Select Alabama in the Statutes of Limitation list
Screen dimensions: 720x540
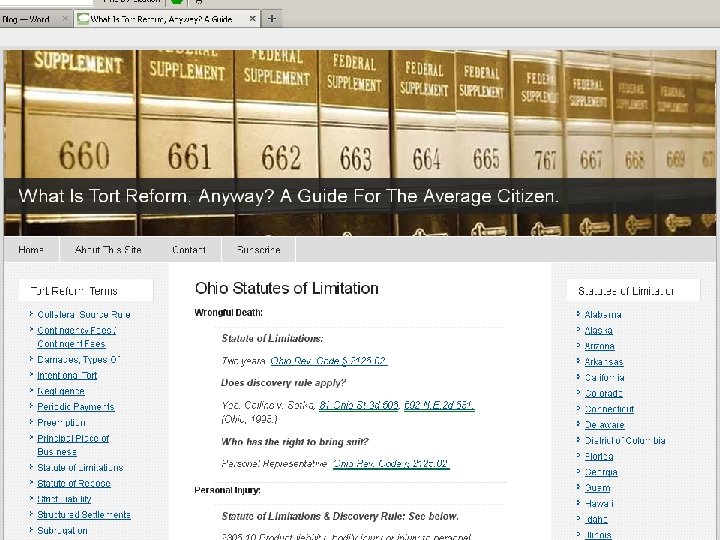603,315
